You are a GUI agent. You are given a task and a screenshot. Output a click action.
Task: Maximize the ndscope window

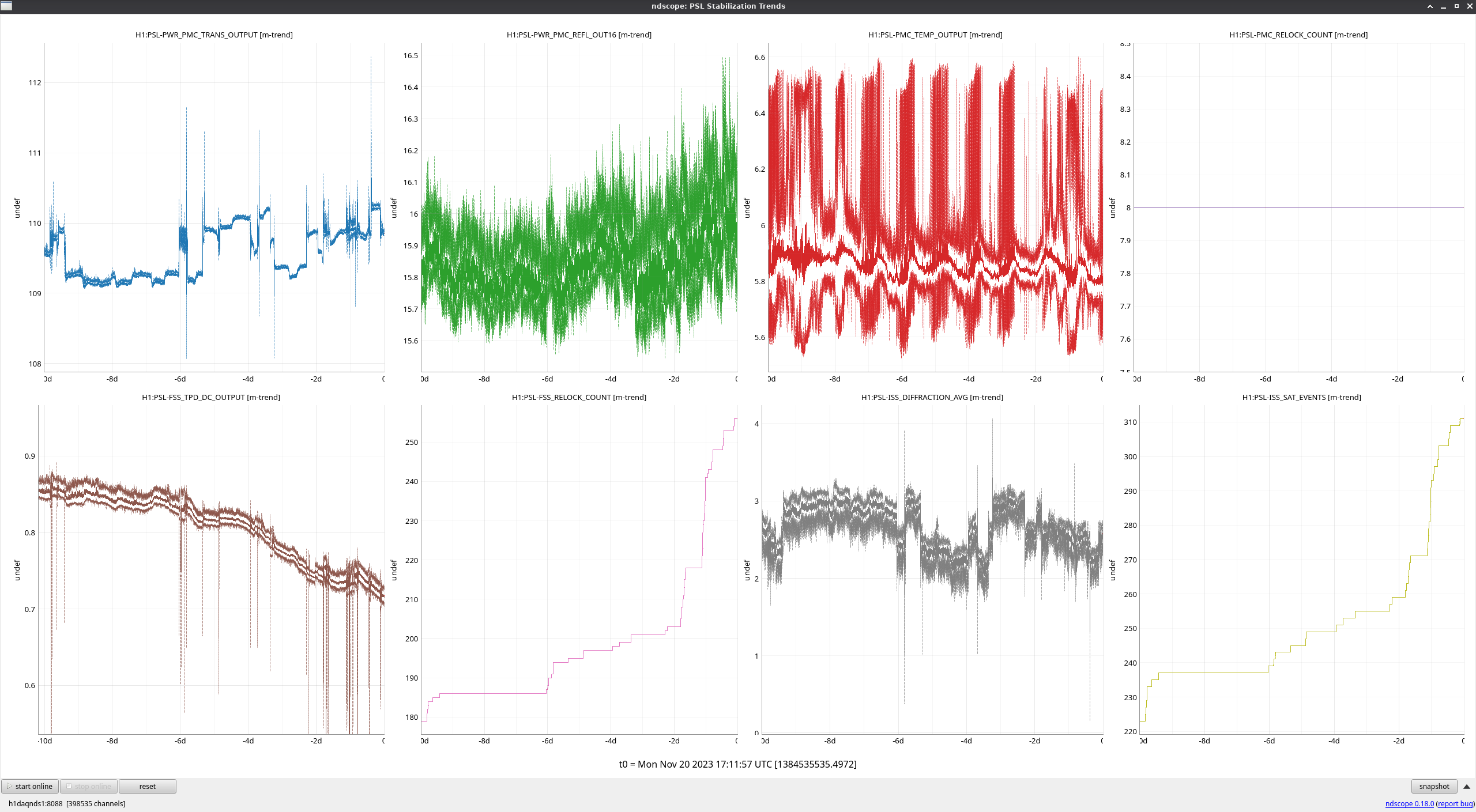(1456, 6)
